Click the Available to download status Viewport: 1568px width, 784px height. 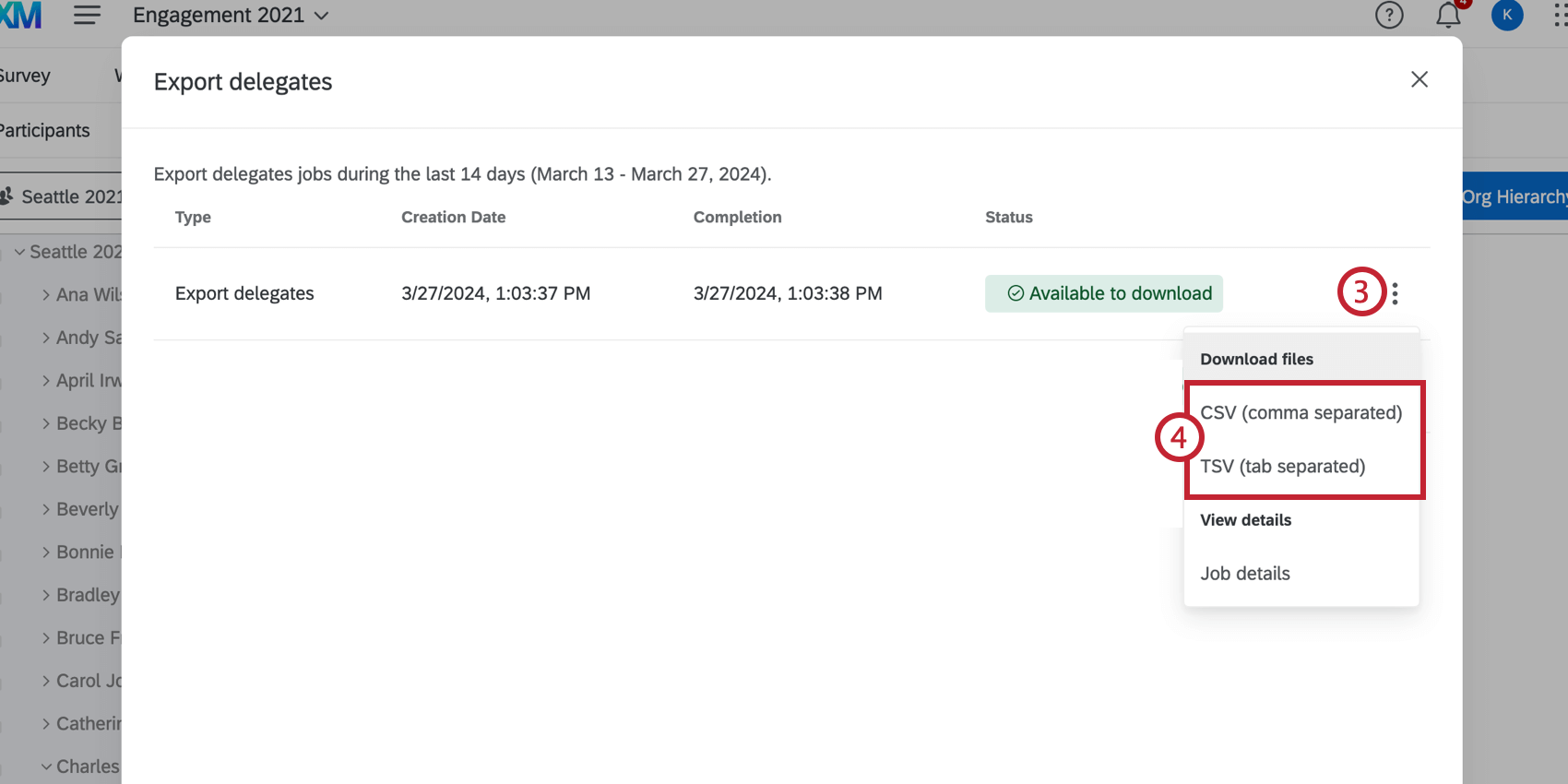click(1104, 293)
